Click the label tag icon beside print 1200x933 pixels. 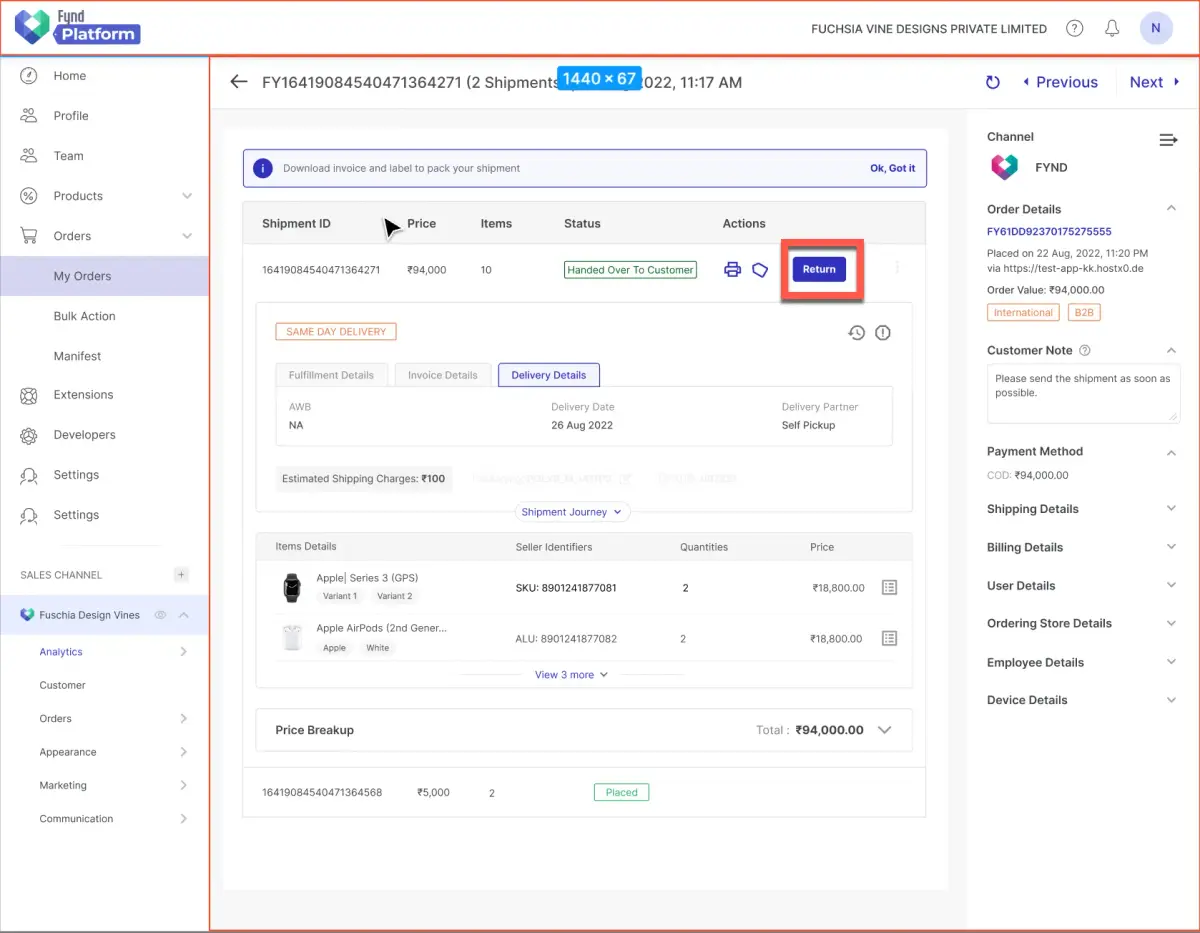[x=760, y=270]
